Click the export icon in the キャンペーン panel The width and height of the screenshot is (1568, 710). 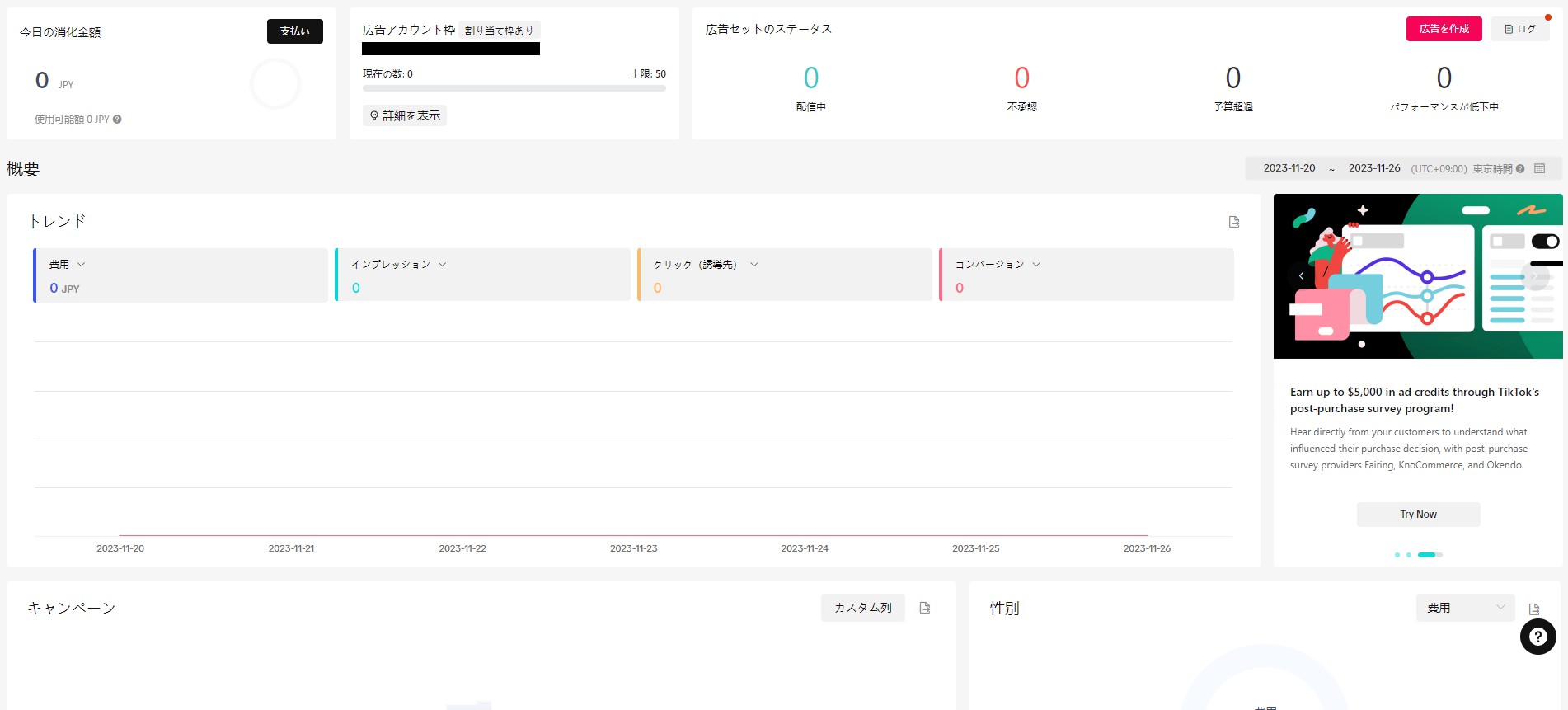click(925, 608)
